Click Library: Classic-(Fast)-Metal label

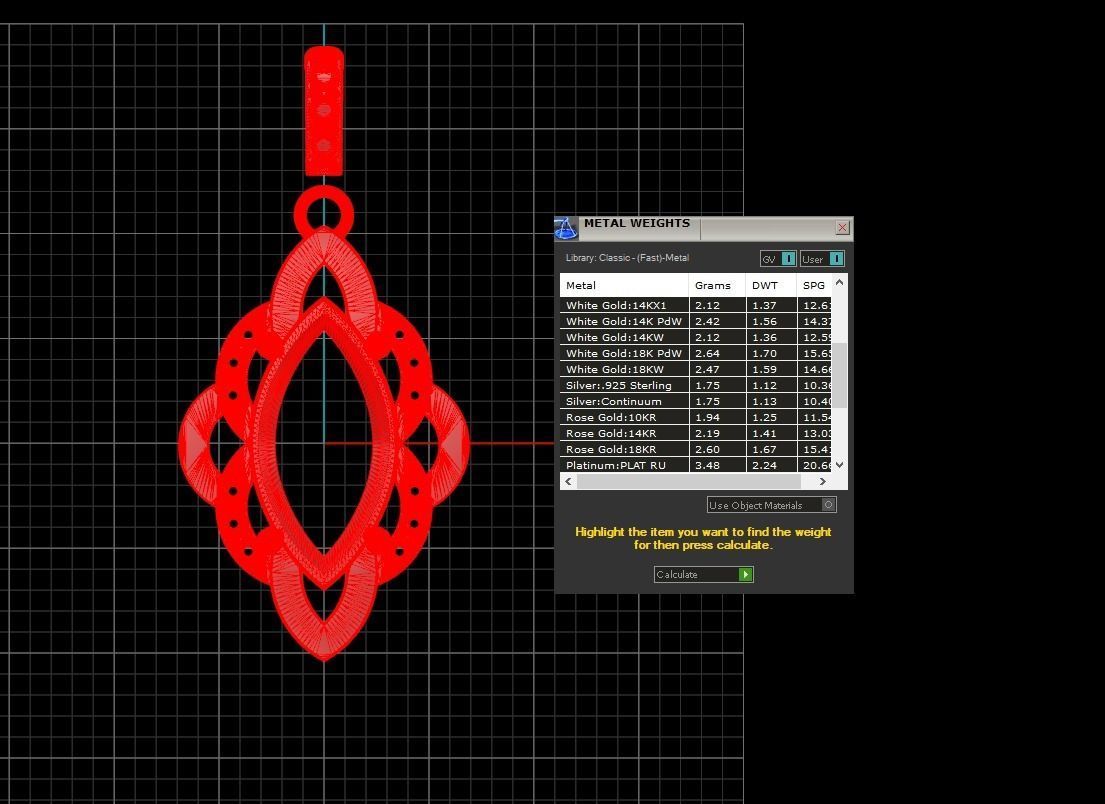tap(627, 258)
